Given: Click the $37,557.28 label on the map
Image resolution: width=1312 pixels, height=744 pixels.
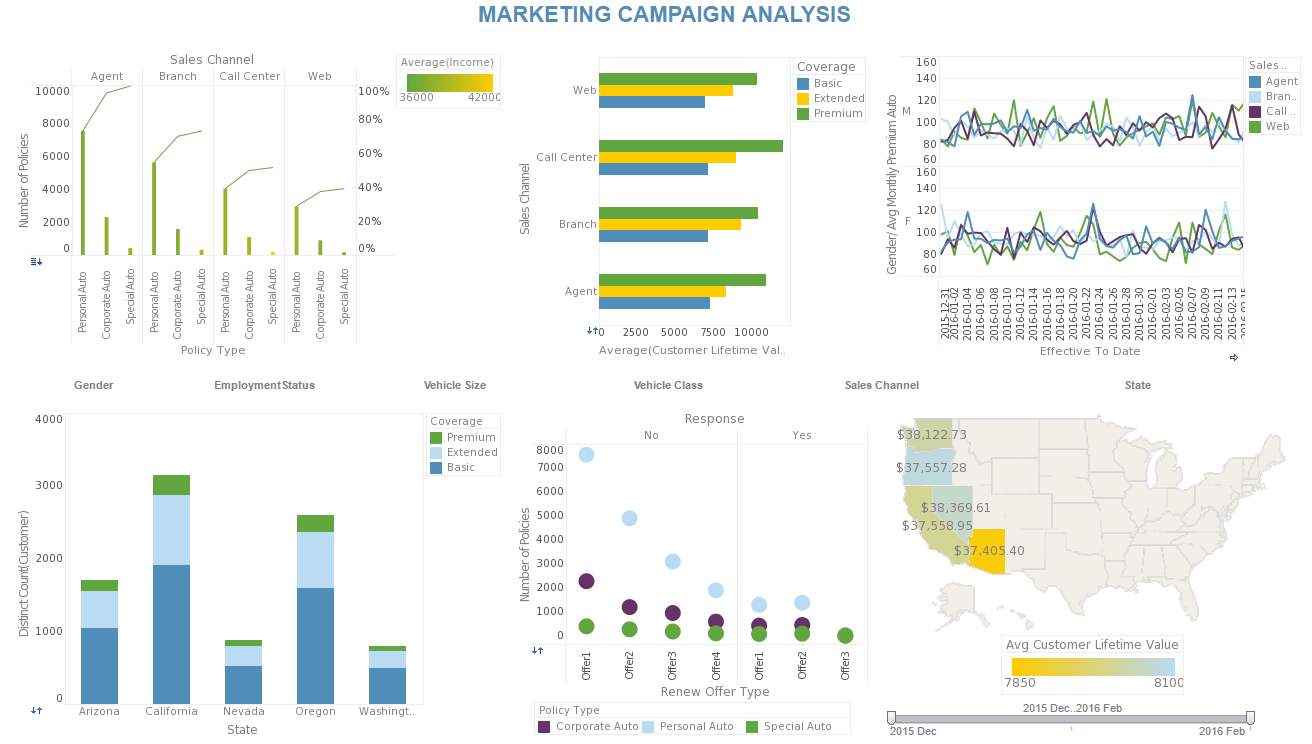Looking at the screenshot, I should [x=931, y=468].
